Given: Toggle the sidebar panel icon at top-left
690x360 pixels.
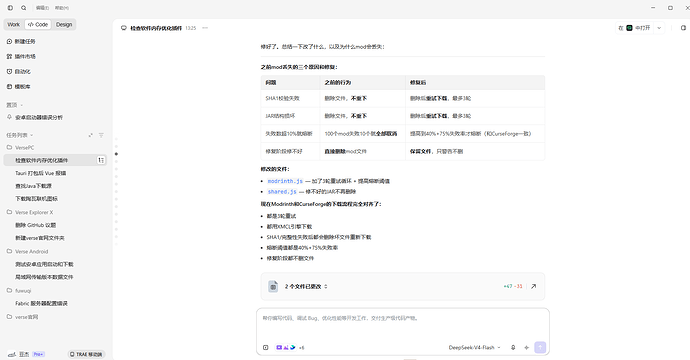Looking at the screenshot, I should (10, 8).
